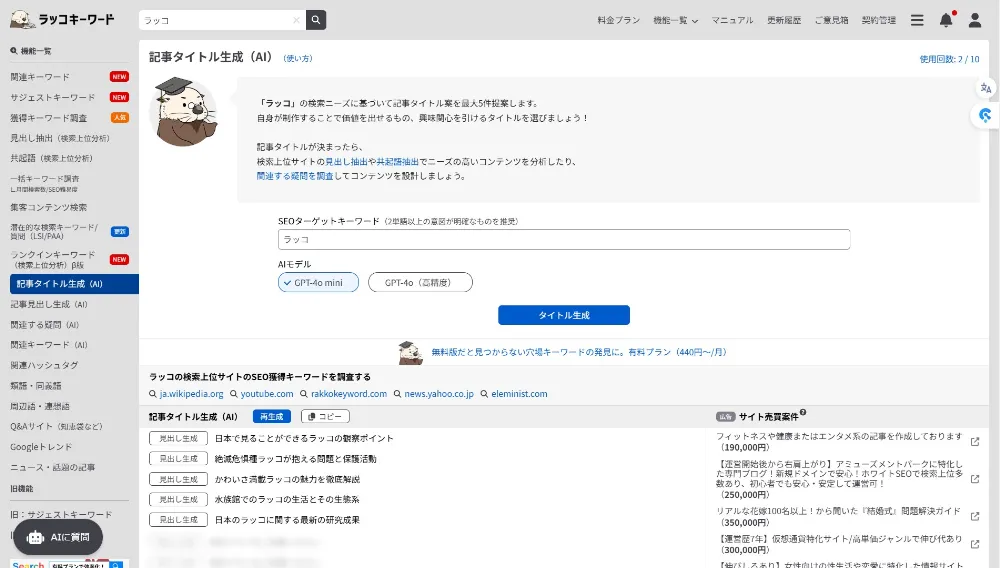
Task: Select GPT-4o mini model
Action: point(318,282)
